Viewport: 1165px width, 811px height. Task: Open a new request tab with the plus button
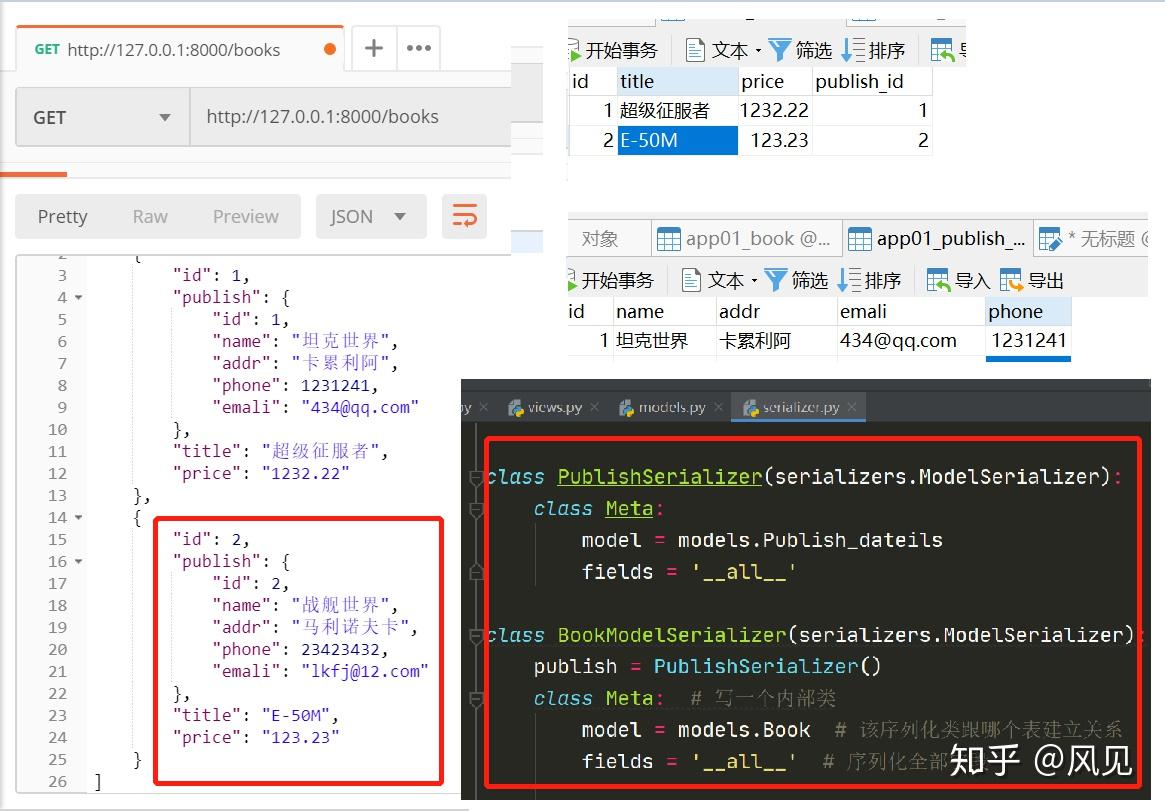[372, 47]
